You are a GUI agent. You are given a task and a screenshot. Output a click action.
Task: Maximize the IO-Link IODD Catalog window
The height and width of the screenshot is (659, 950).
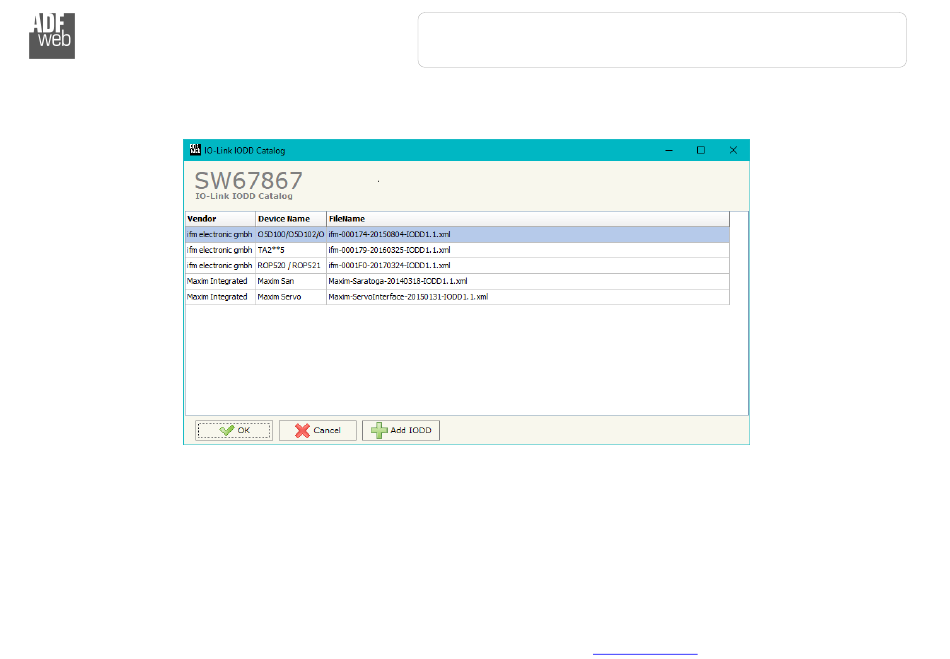701,150
